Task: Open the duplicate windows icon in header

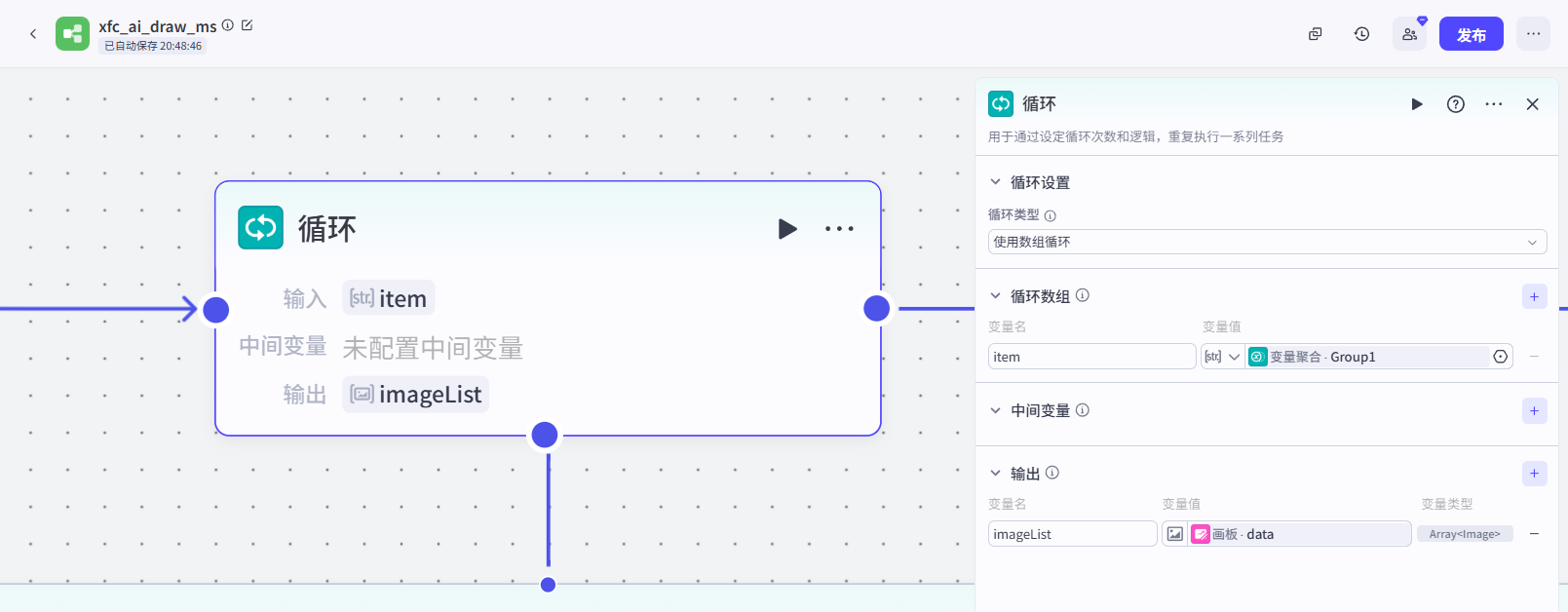Action: click(x=1315, y=34)
